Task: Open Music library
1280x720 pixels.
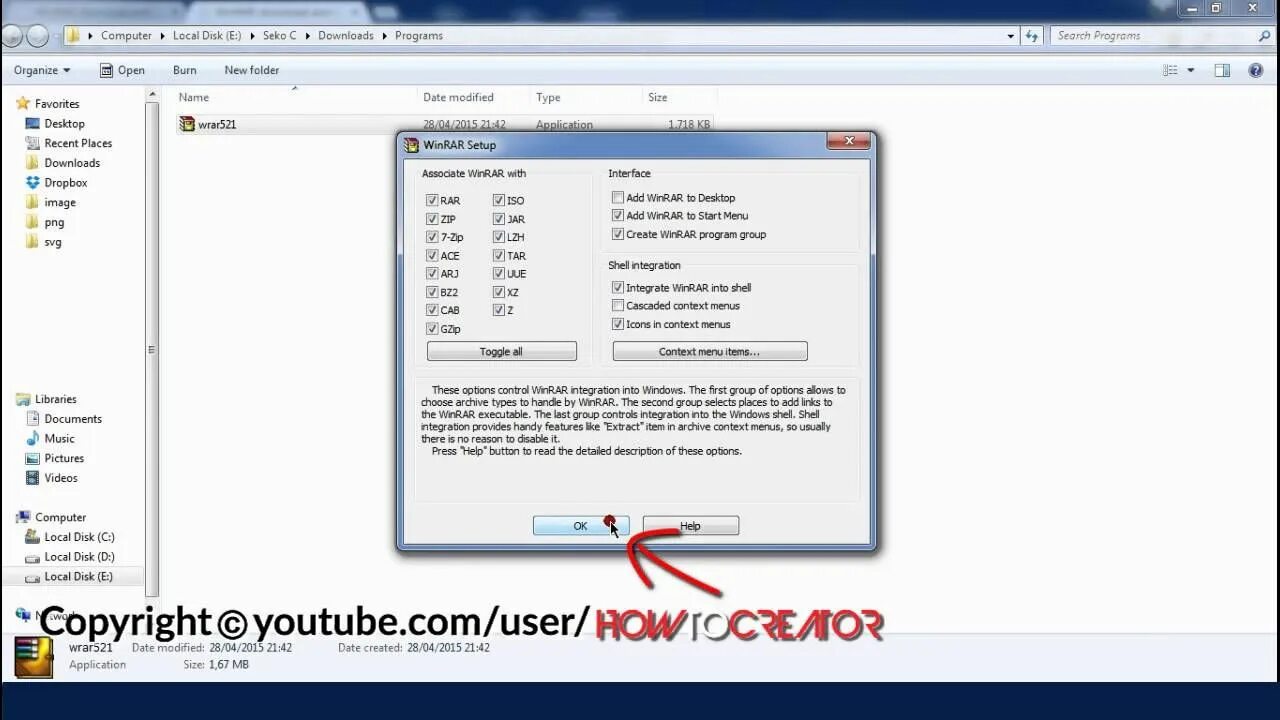Action: click(59, 439)
